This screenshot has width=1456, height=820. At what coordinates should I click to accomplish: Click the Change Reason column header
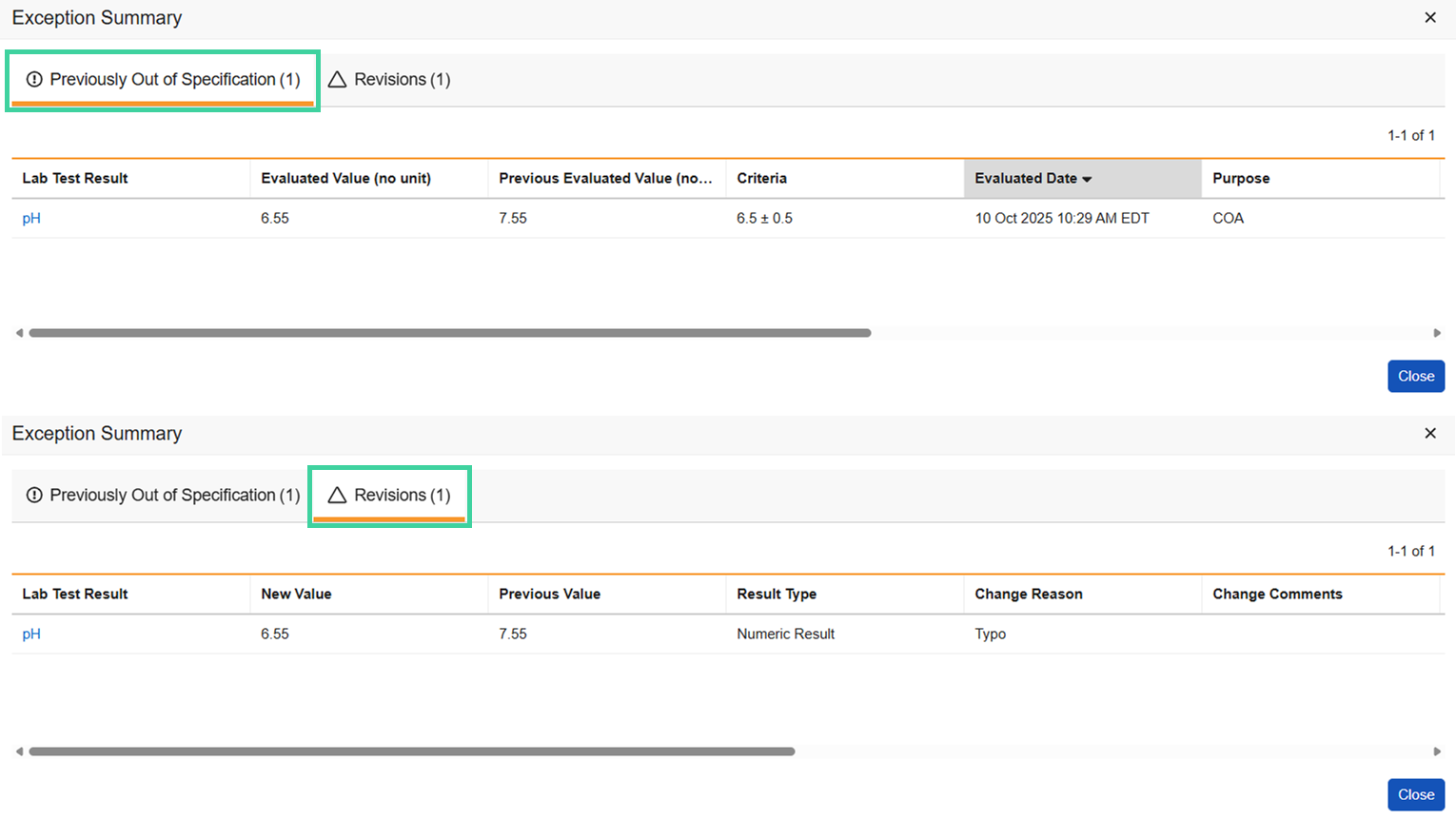[x=1028, y=594]
